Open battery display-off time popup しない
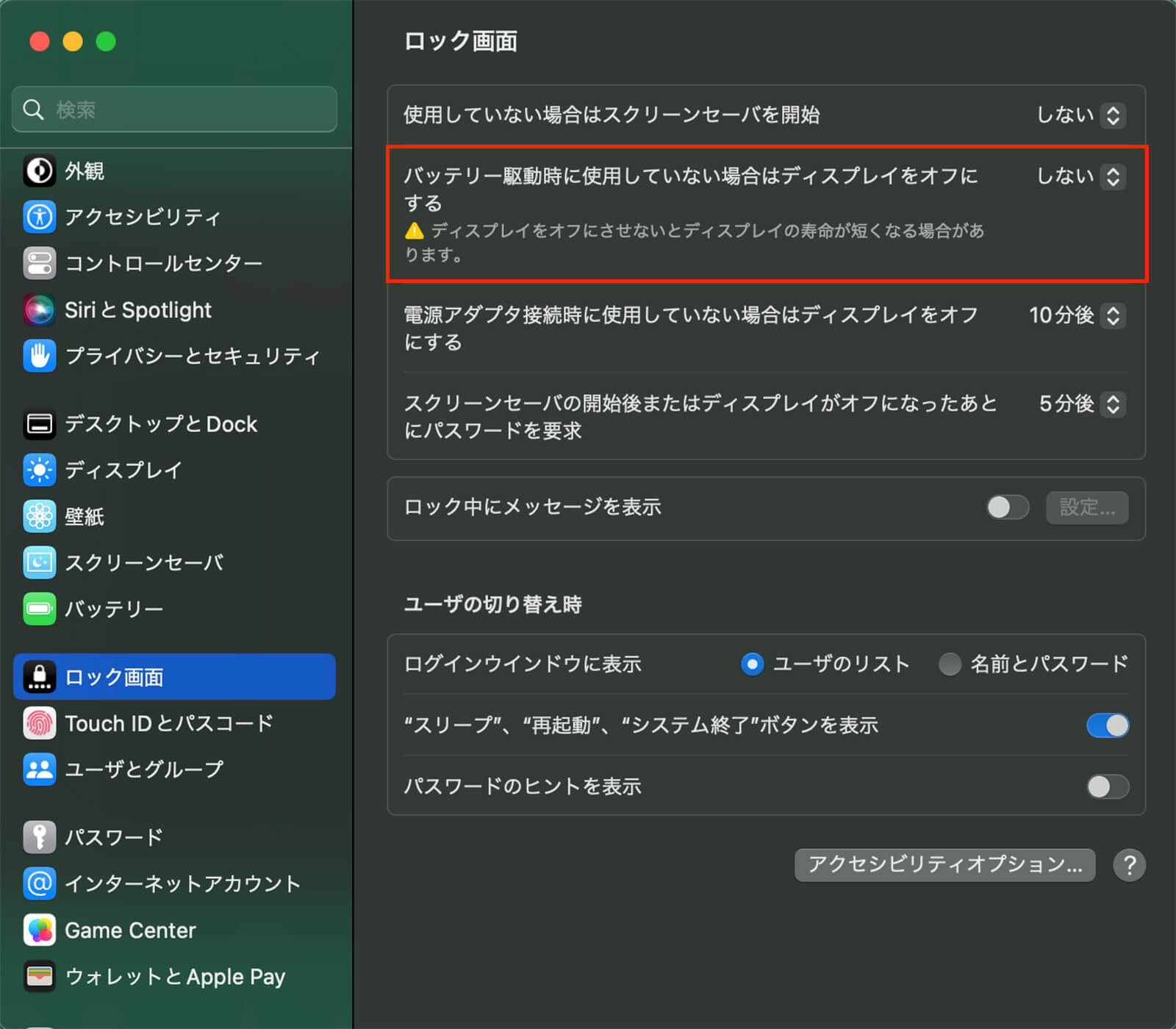The width and height of the screenshot is (1176, 1029). pos(1080,176)
